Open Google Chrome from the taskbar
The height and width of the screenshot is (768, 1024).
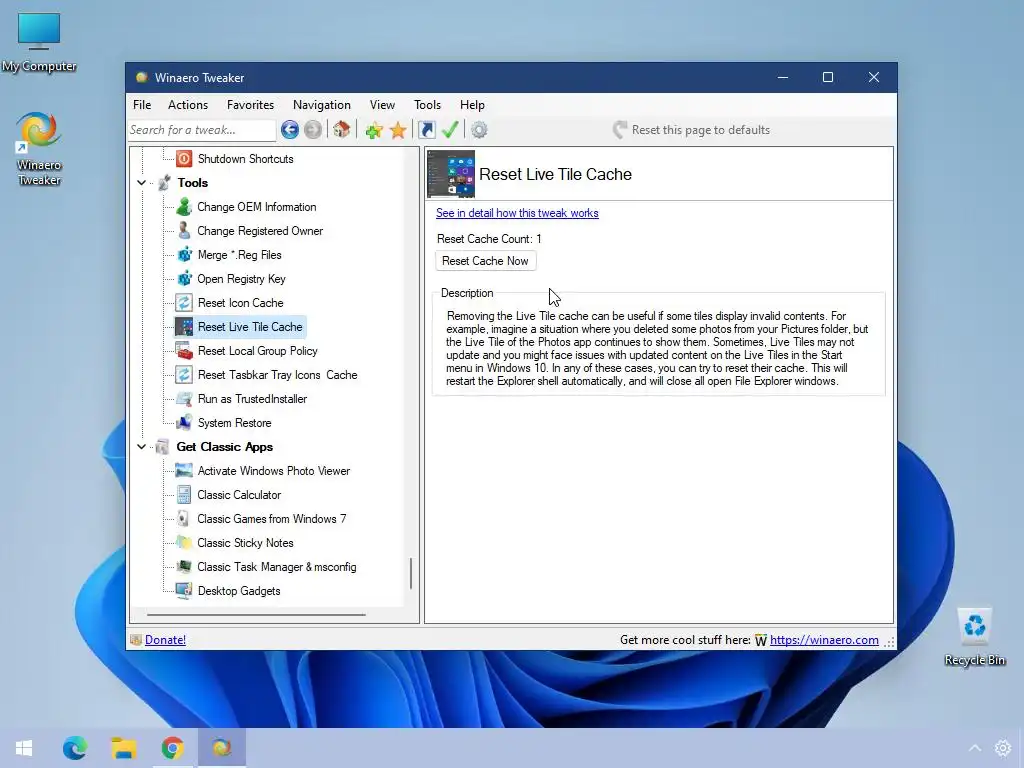coord(172,748)
